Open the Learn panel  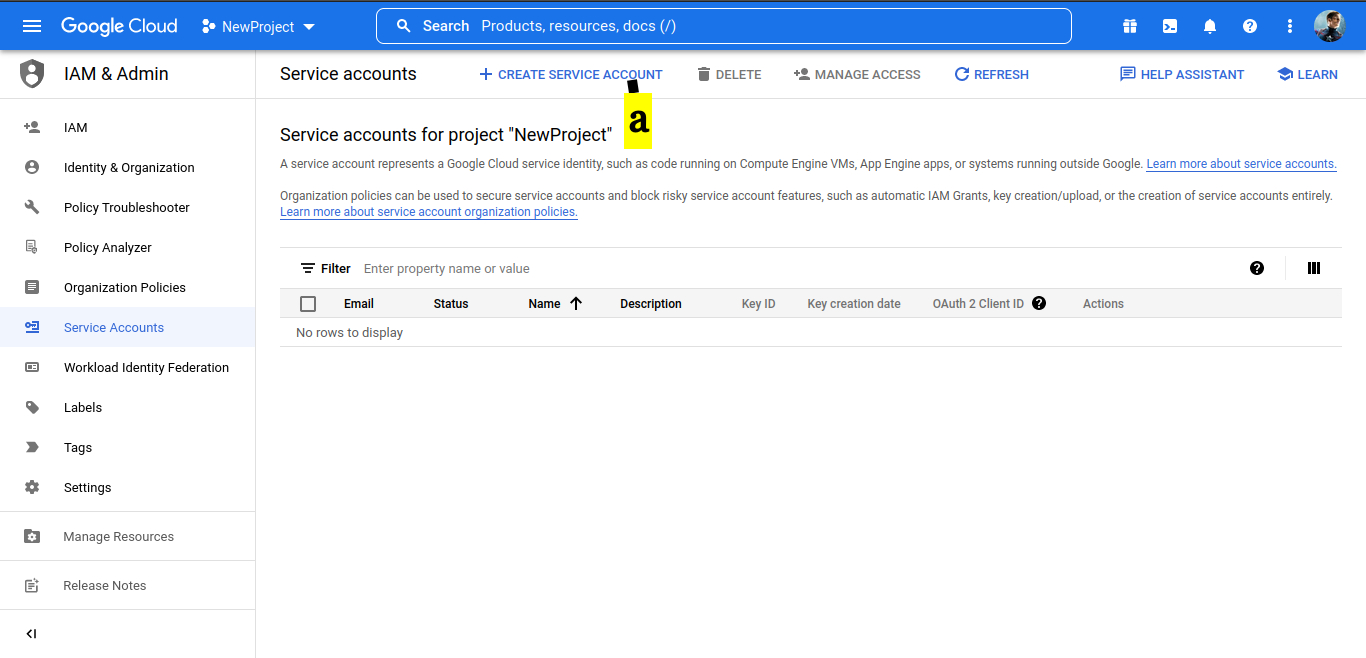pos(1307,74)
